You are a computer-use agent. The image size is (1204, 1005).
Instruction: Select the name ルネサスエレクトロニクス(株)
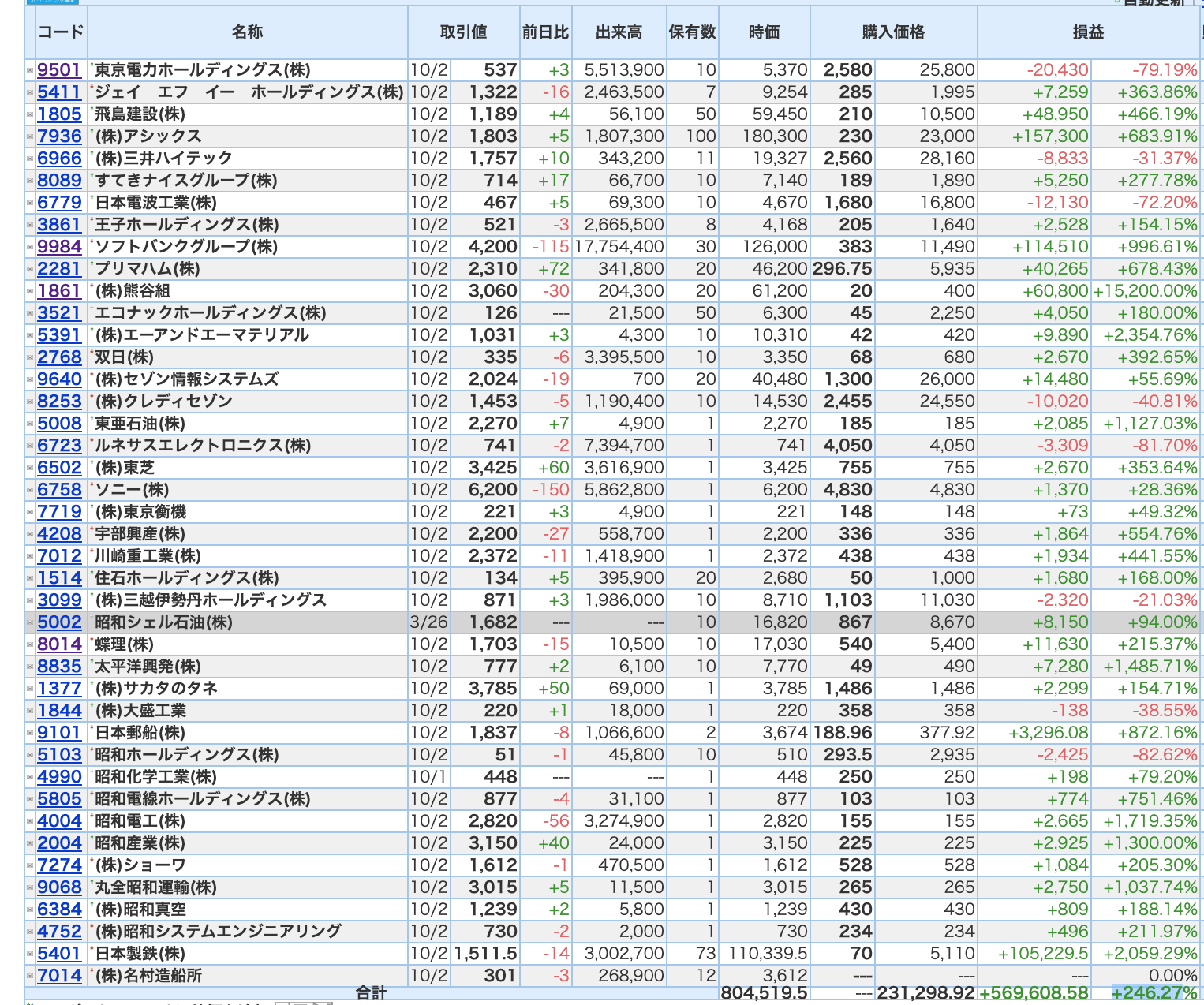tap(203, 446)
